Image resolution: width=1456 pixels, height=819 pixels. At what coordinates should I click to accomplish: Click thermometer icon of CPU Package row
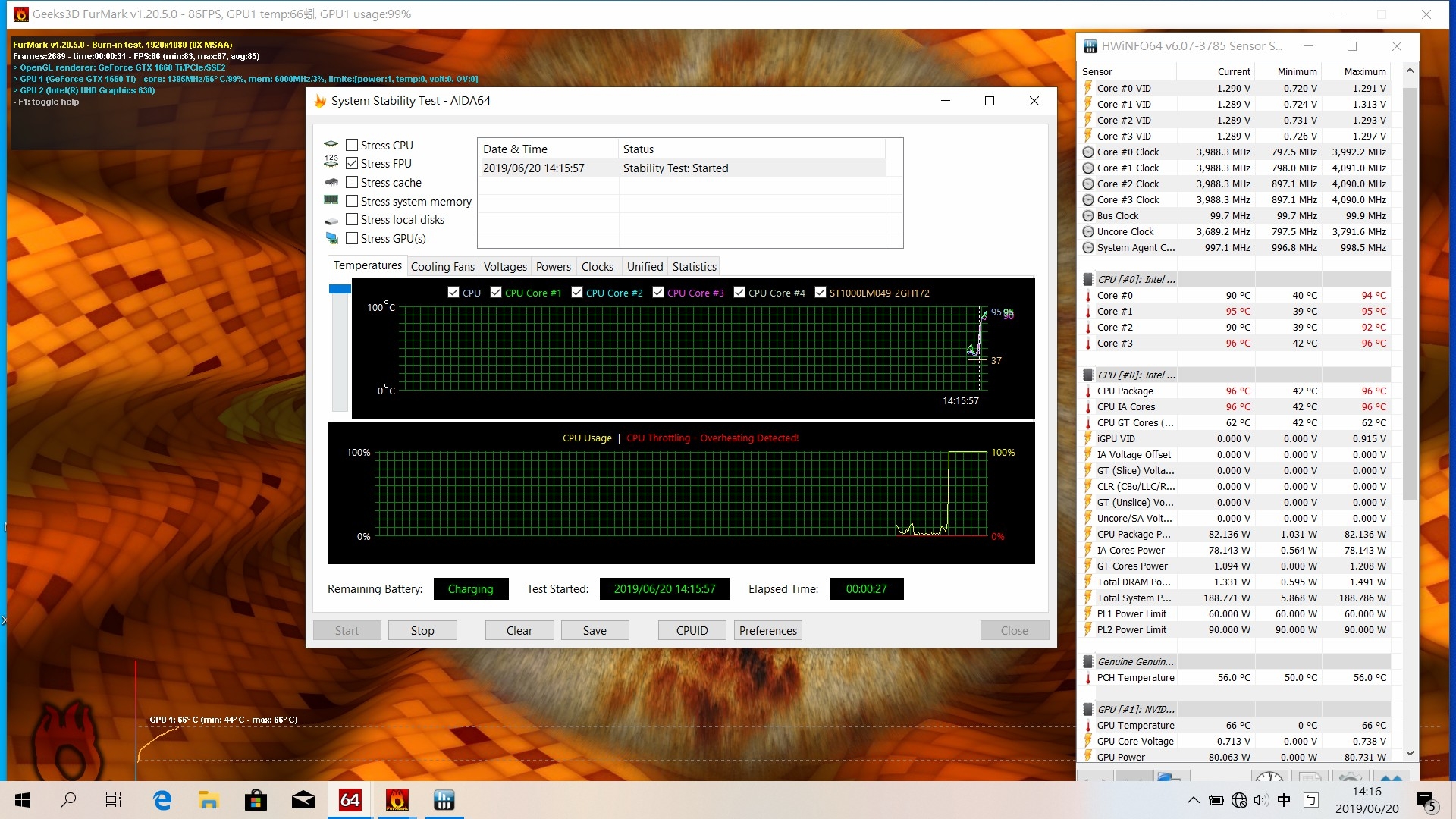(x=1088, y=391)
